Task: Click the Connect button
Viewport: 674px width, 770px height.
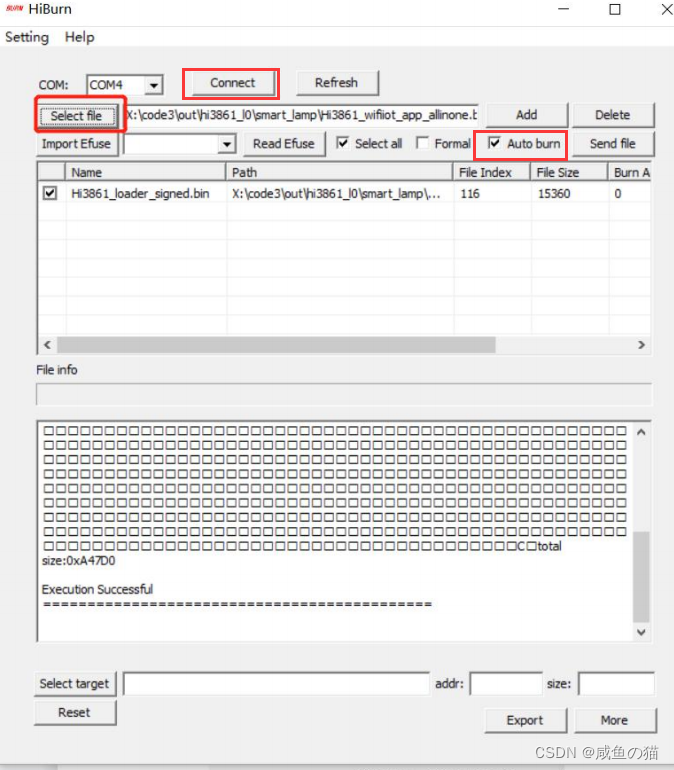Action: click(x=232, y=83)
